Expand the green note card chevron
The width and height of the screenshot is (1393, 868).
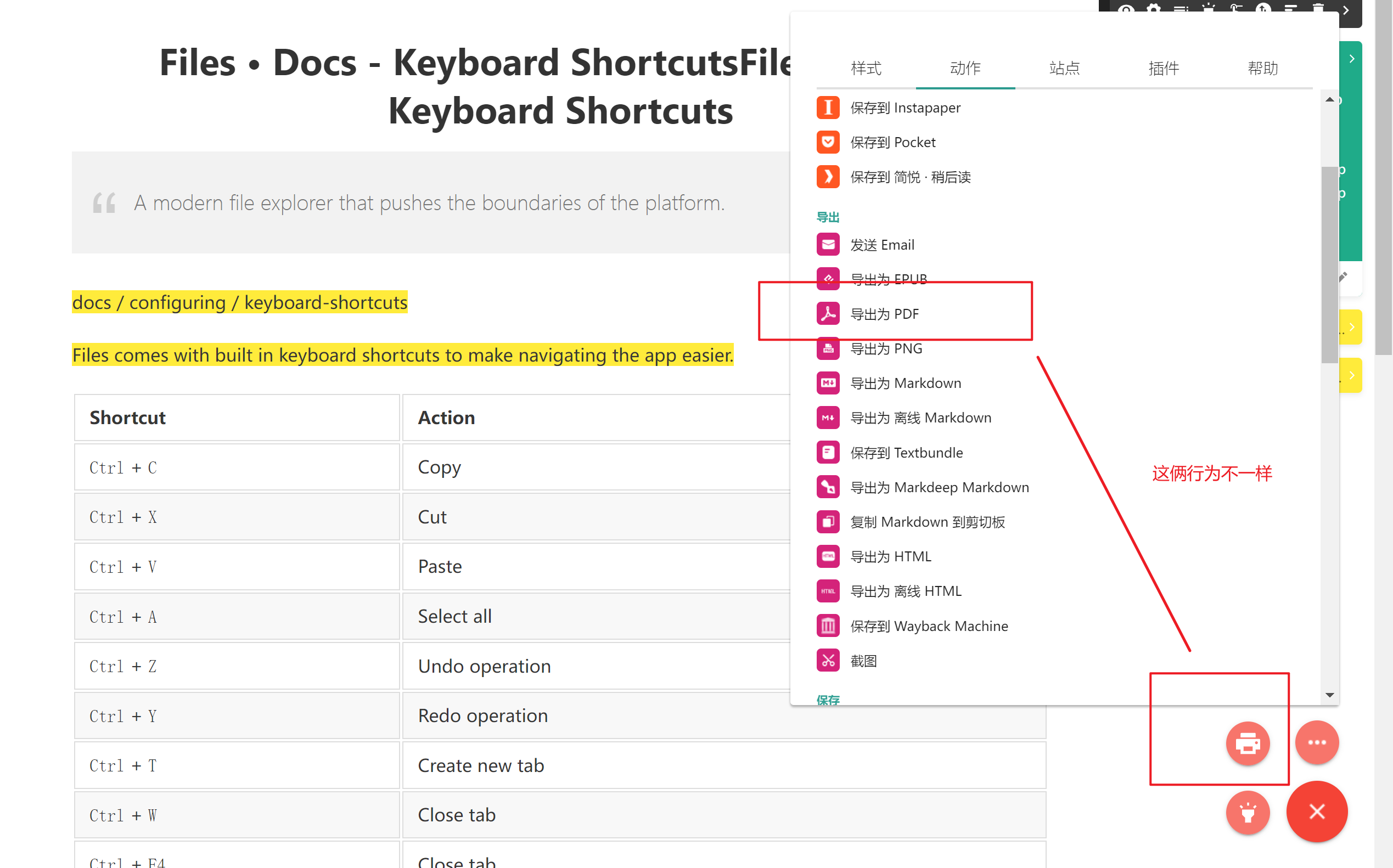pyautogui.click(x=1352, y=59)
